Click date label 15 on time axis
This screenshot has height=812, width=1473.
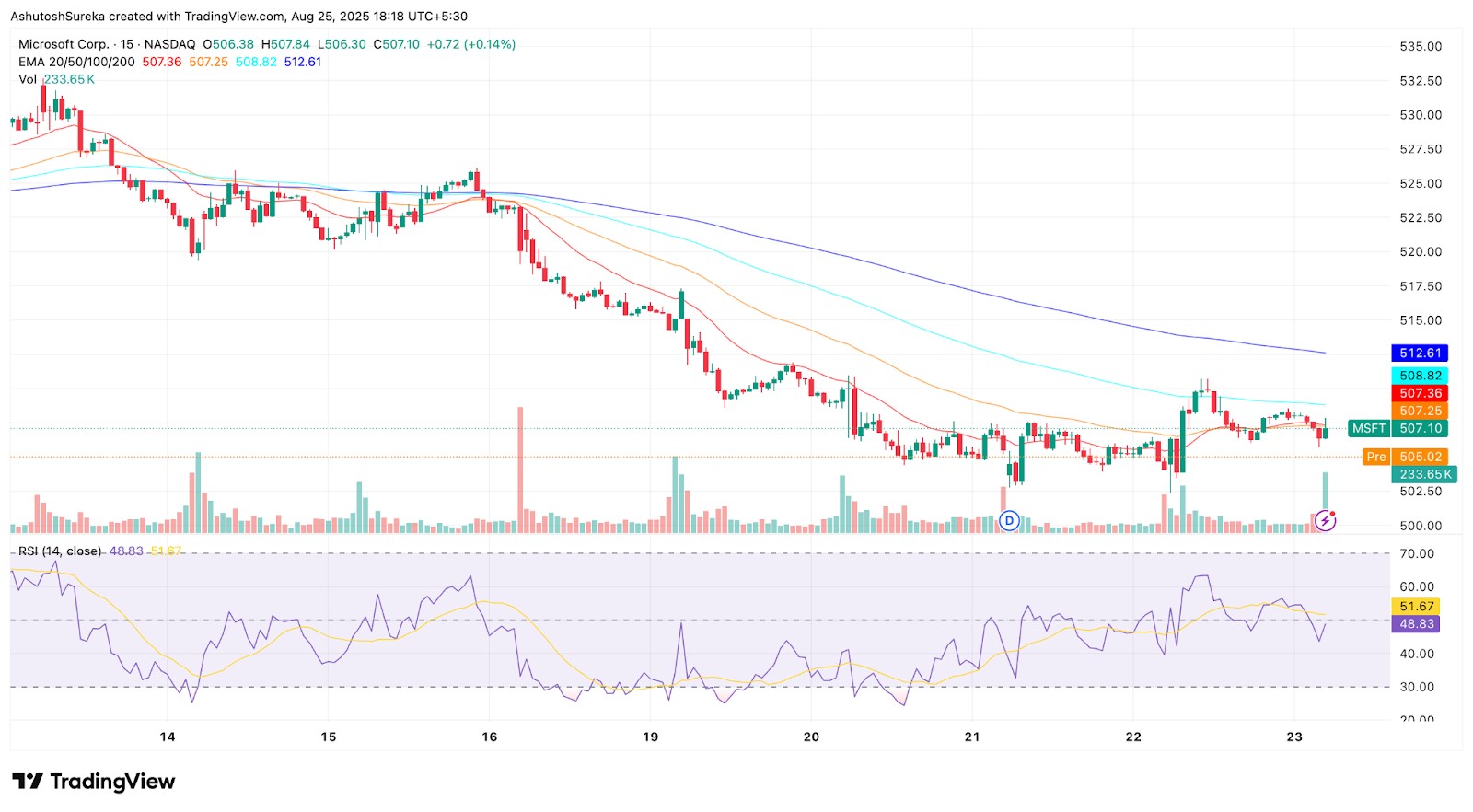[329, 737]
